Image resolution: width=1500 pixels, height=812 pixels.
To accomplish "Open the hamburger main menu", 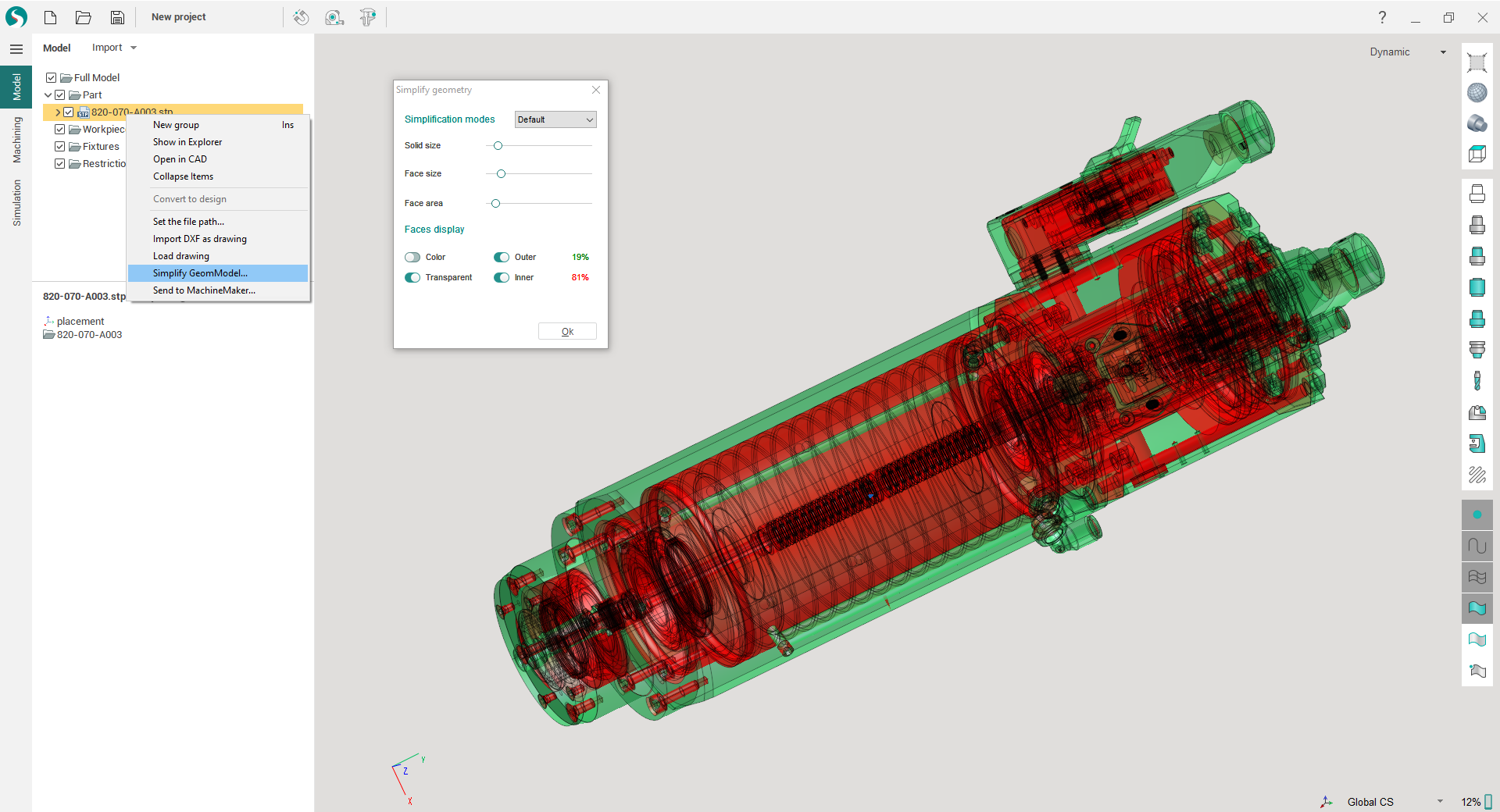I will pos(16,48).
